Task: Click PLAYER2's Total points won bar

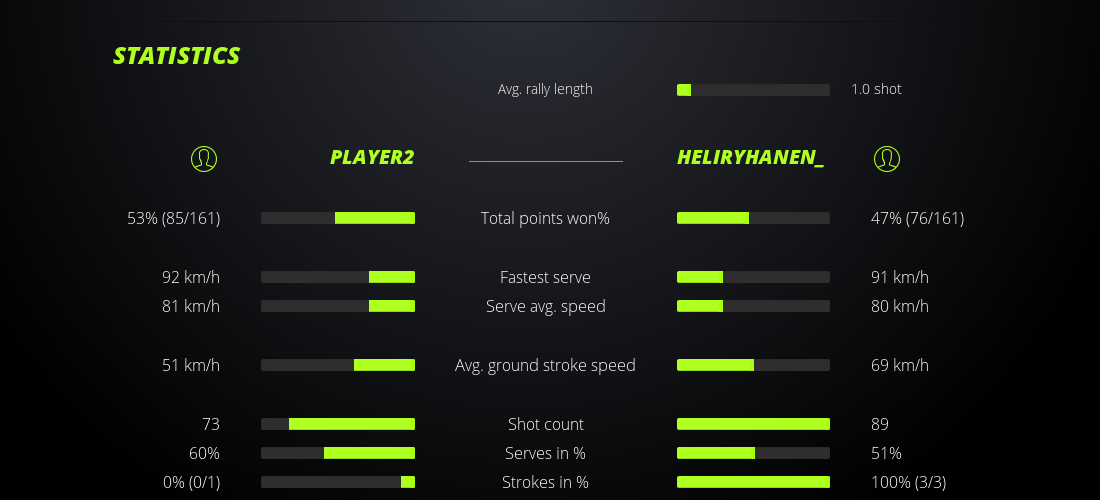Action: (x=338, y=218)
